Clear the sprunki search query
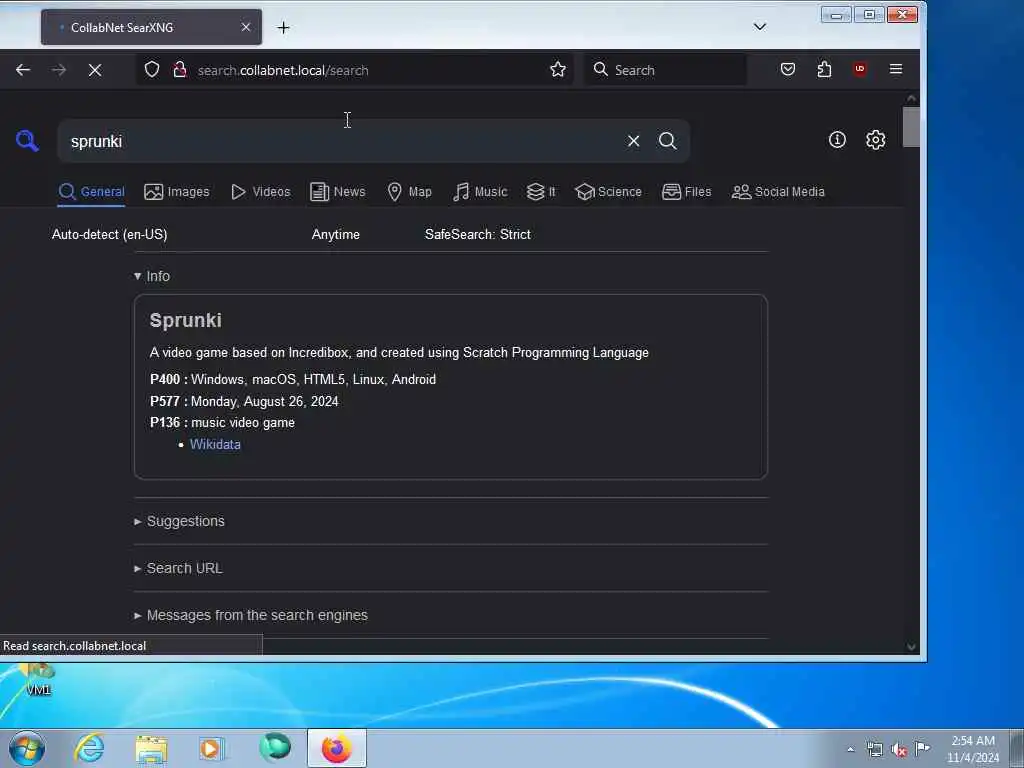Screen dimensions: 1024x768 (633, 141)
